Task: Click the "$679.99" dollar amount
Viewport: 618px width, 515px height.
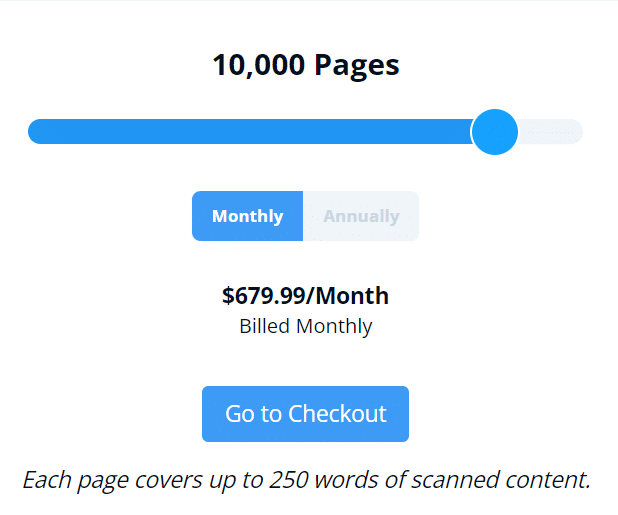Action: tap(264, 296)
